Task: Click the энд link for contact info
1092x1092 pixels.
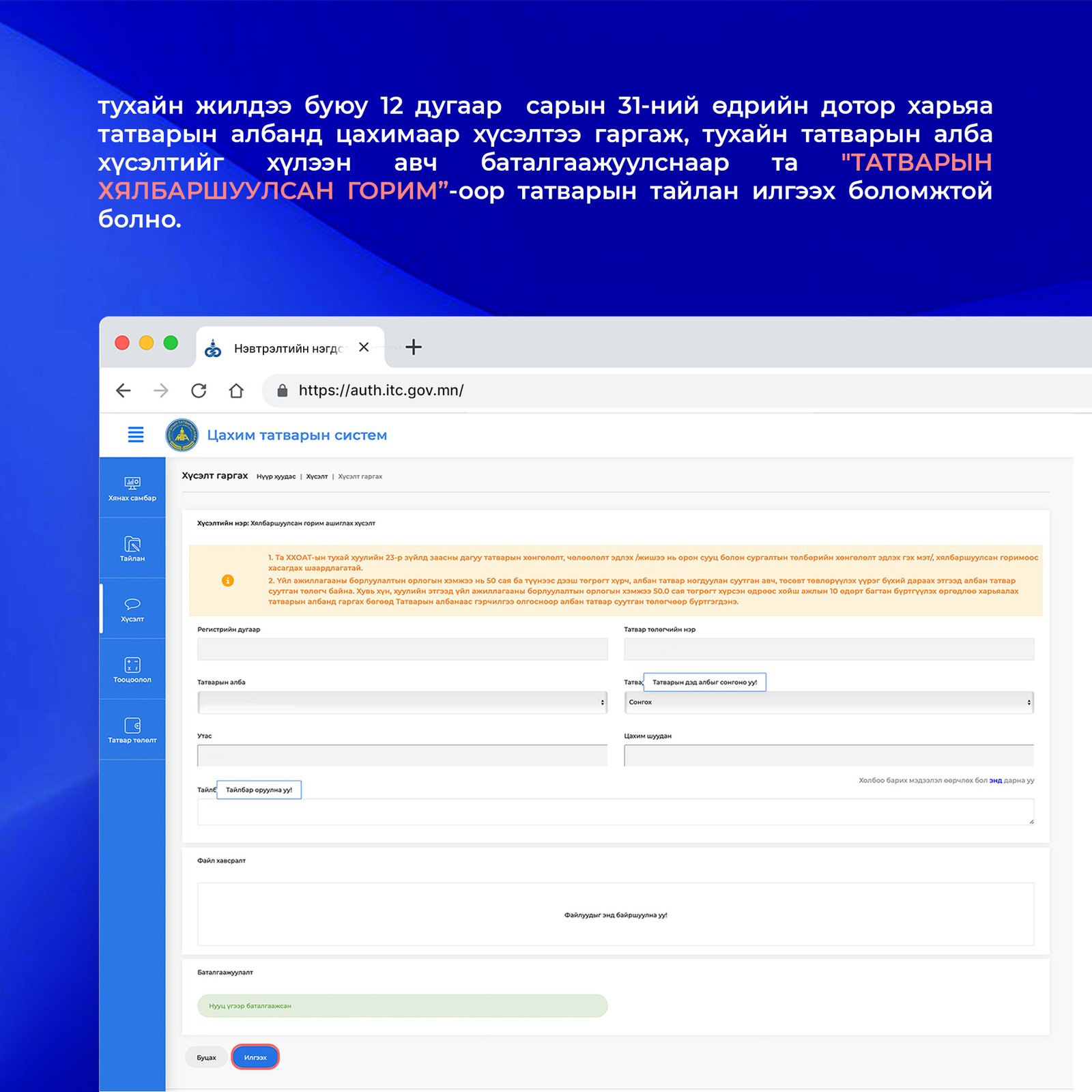Action: pos(995,780)
